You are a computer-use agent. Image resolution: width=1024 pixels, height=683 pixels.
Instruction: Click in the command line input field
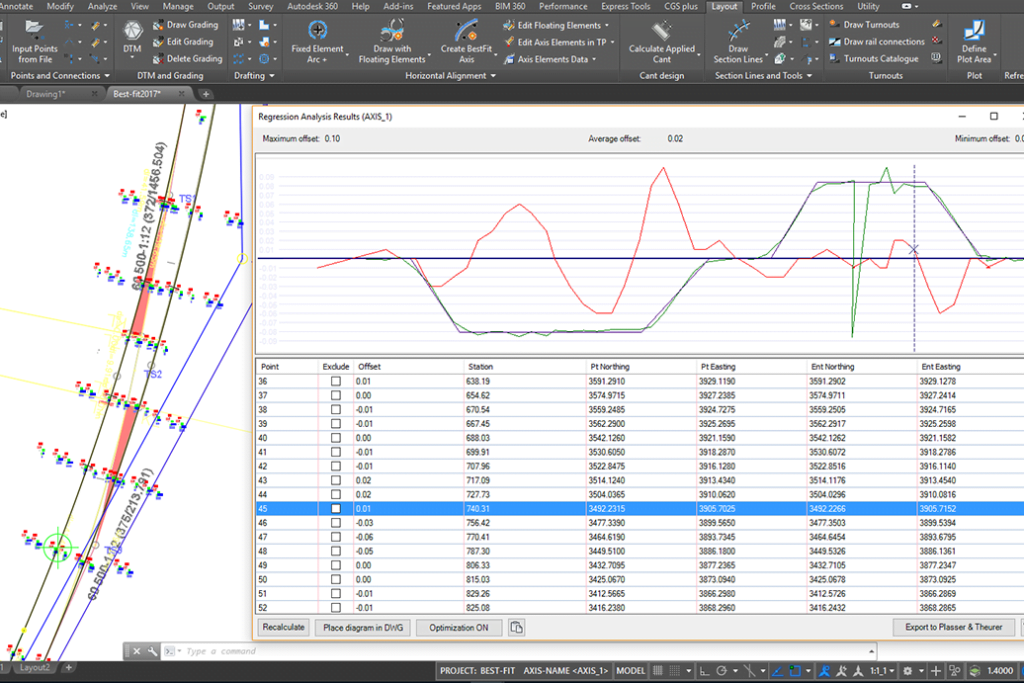coord(300,651)
